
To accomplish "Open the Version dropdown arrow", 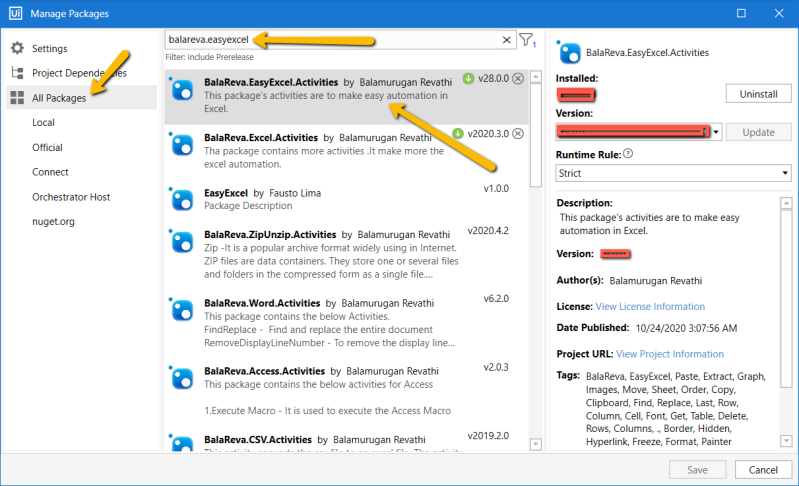I will [x=716, y=132].
